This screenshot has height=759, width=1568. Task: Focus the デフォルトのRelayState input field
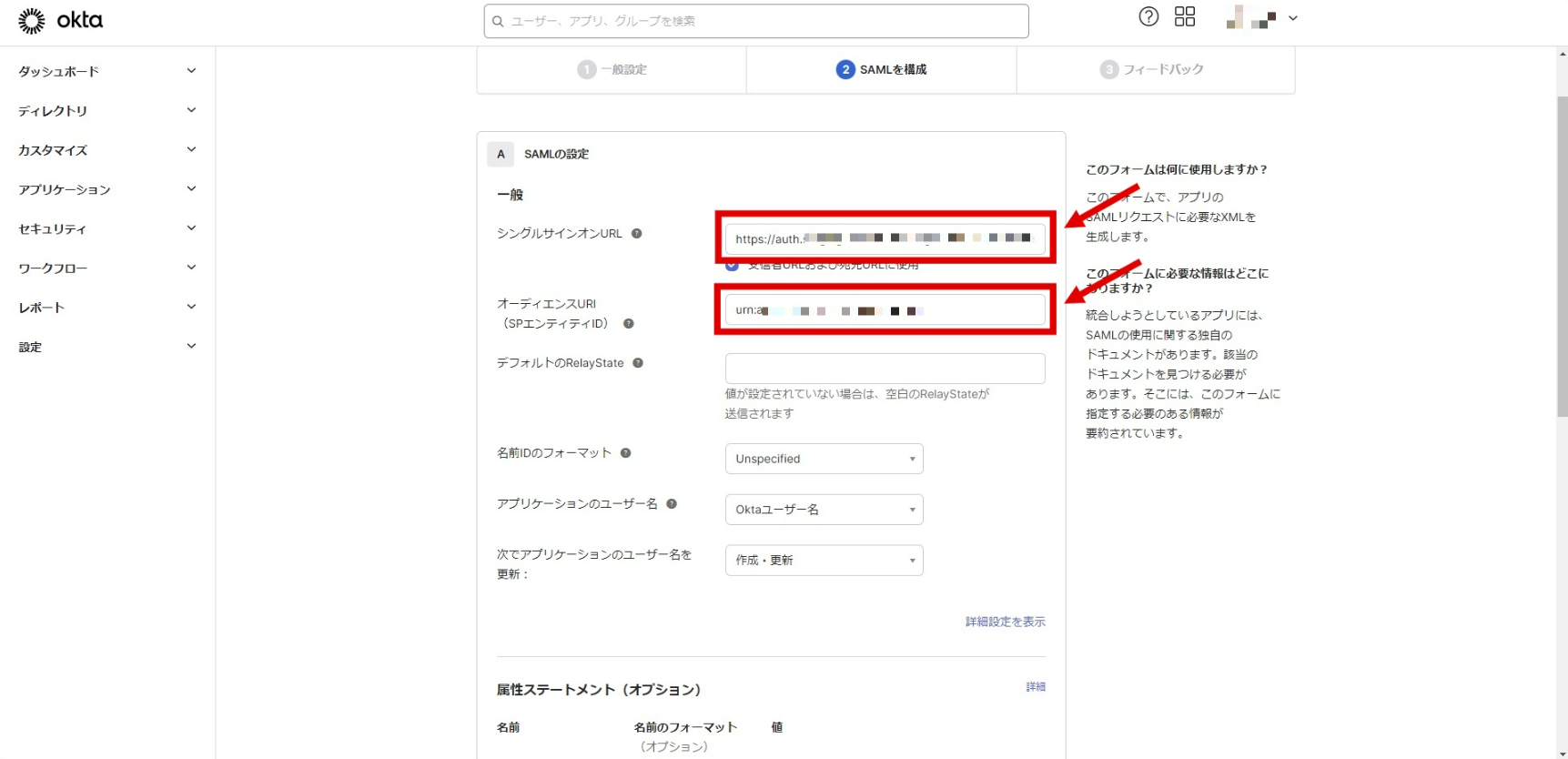(885, 369)
